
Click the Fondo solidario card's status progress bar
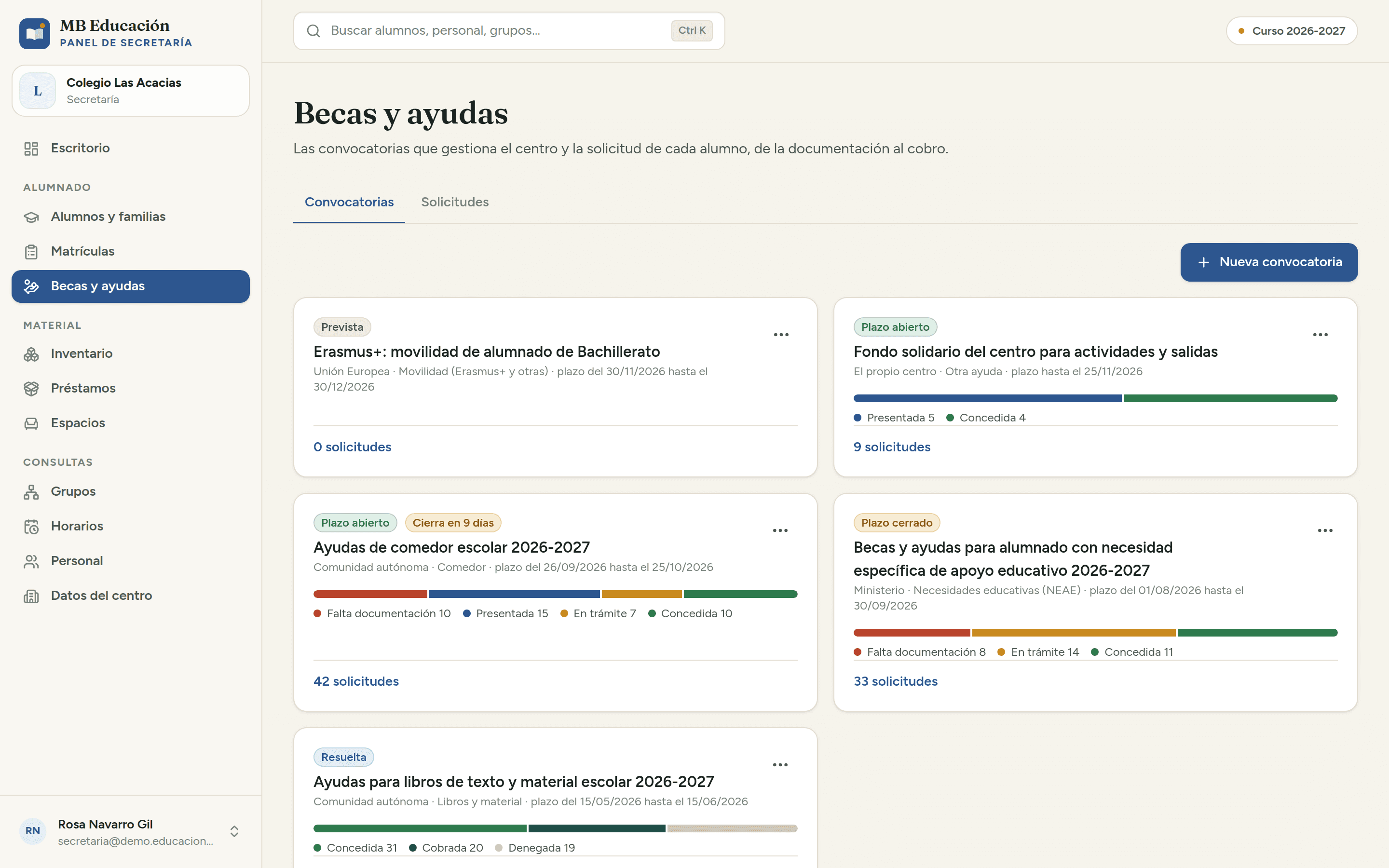1095,398
